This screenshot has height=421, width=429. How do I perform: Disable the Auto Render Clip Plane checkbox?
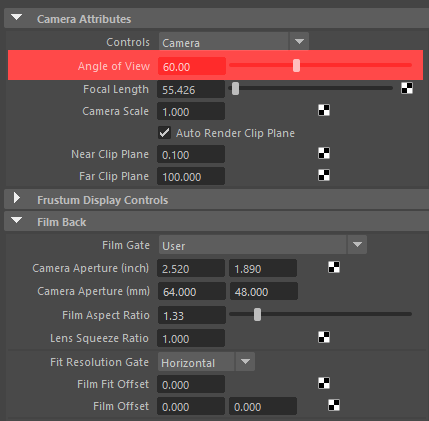pyautogui.click(x=164, y=133)
